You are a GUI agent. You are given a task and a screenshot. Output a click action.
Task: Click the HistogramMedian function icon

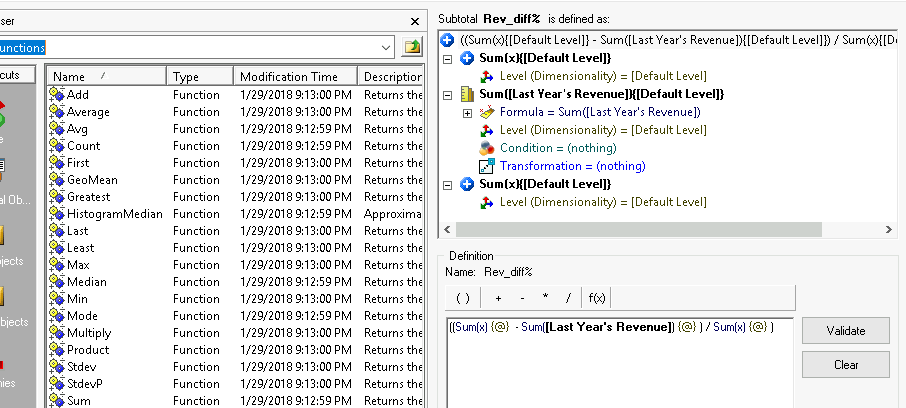point(57,214)
